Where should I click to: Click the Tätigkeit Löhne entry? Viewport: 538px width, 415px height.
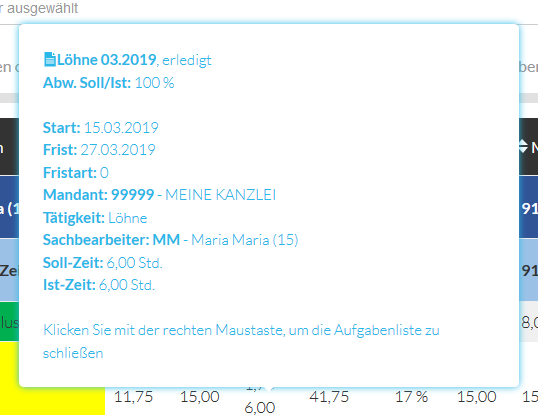95,218
